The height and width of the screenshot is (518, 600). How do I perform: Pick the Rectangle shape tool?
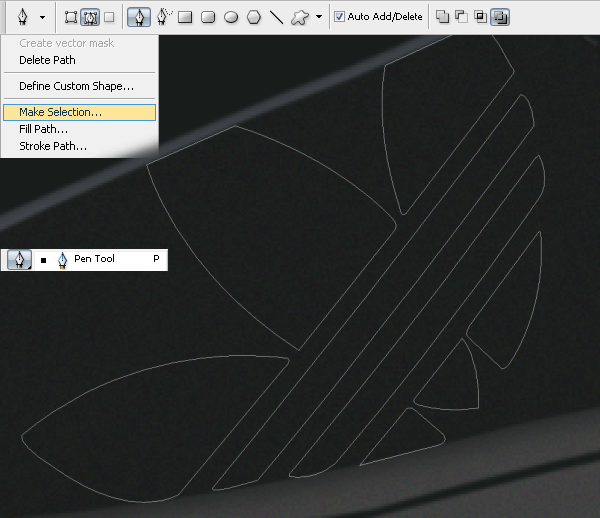pos(185,17)
